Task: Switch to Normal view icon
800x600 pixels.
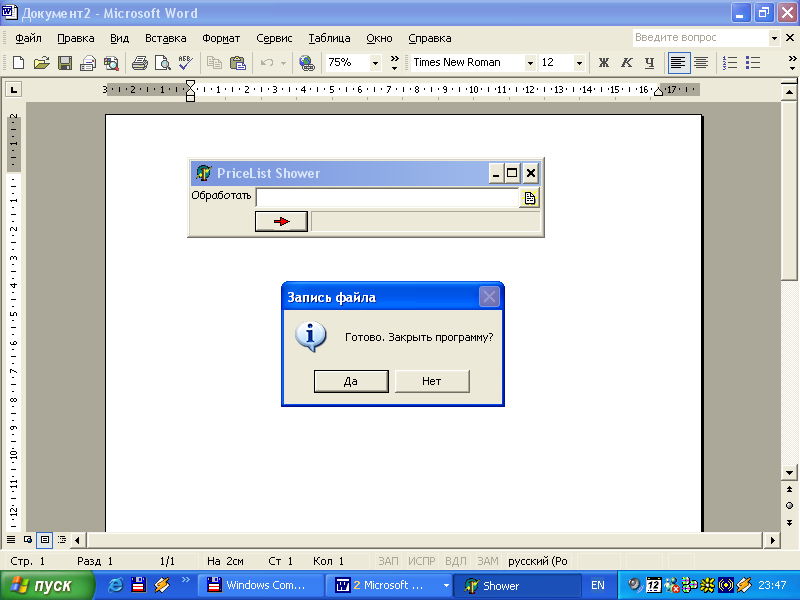Action: [x=11, y=539]
